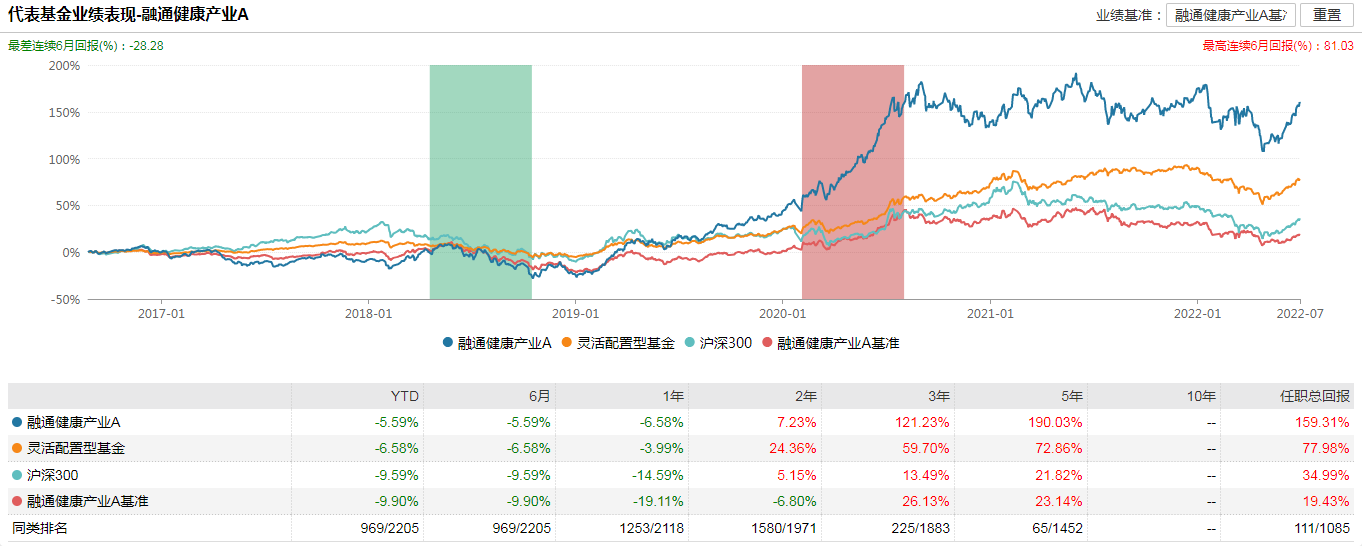This screenshot has height=546, width=1362.
Task: Click the red shaded best-period chart region
Action: pos(852,182)
